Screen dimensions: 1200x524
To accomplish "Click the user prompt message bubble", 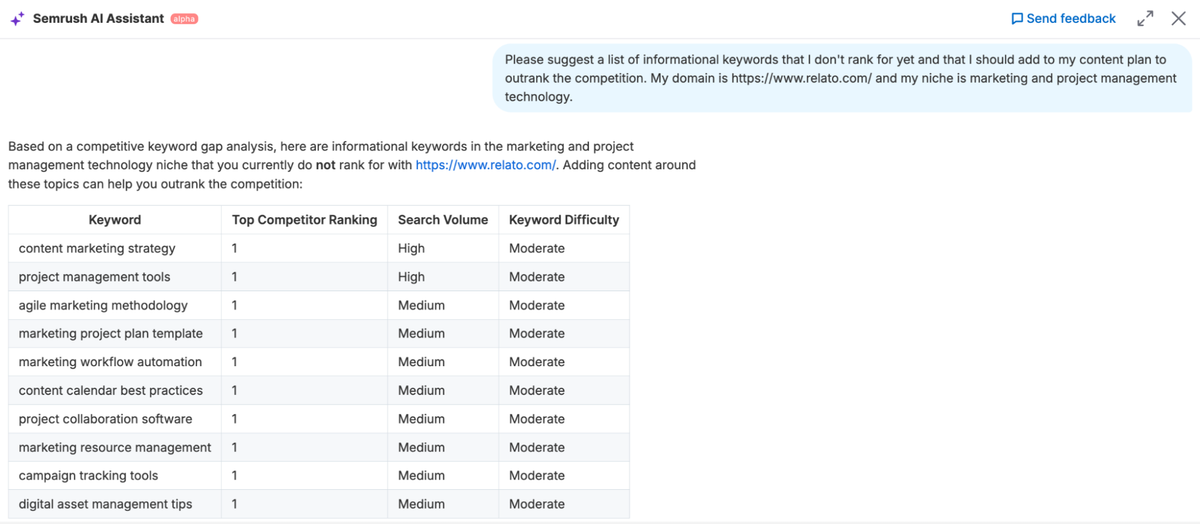I will click(x=840, y=78).
